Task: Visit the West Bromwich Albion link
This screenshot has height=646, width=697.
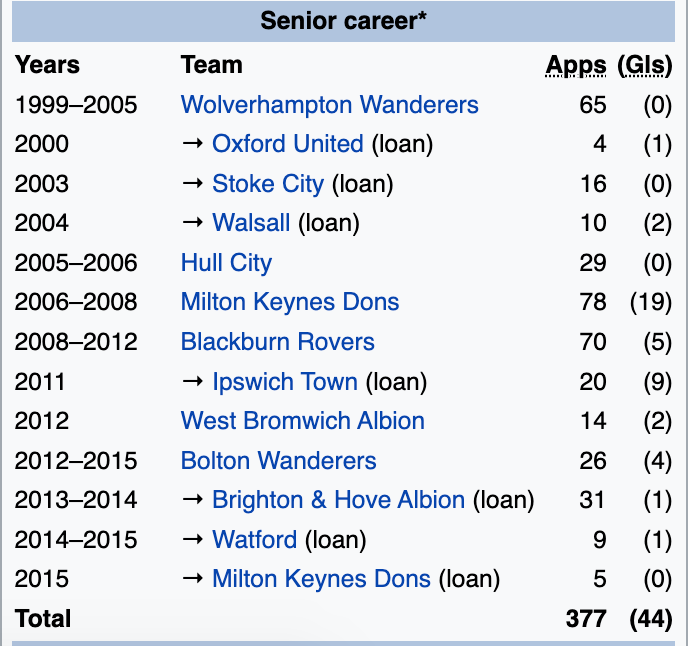Action: point(302,421)
